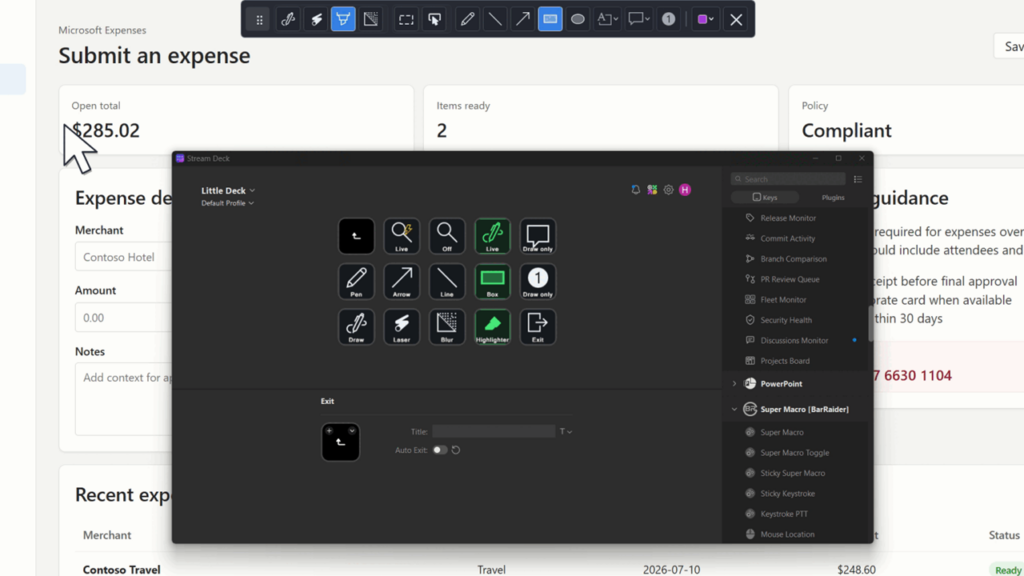Open Stream Deck settings gear
The image size is (1024, 576).
pos(668,189)
